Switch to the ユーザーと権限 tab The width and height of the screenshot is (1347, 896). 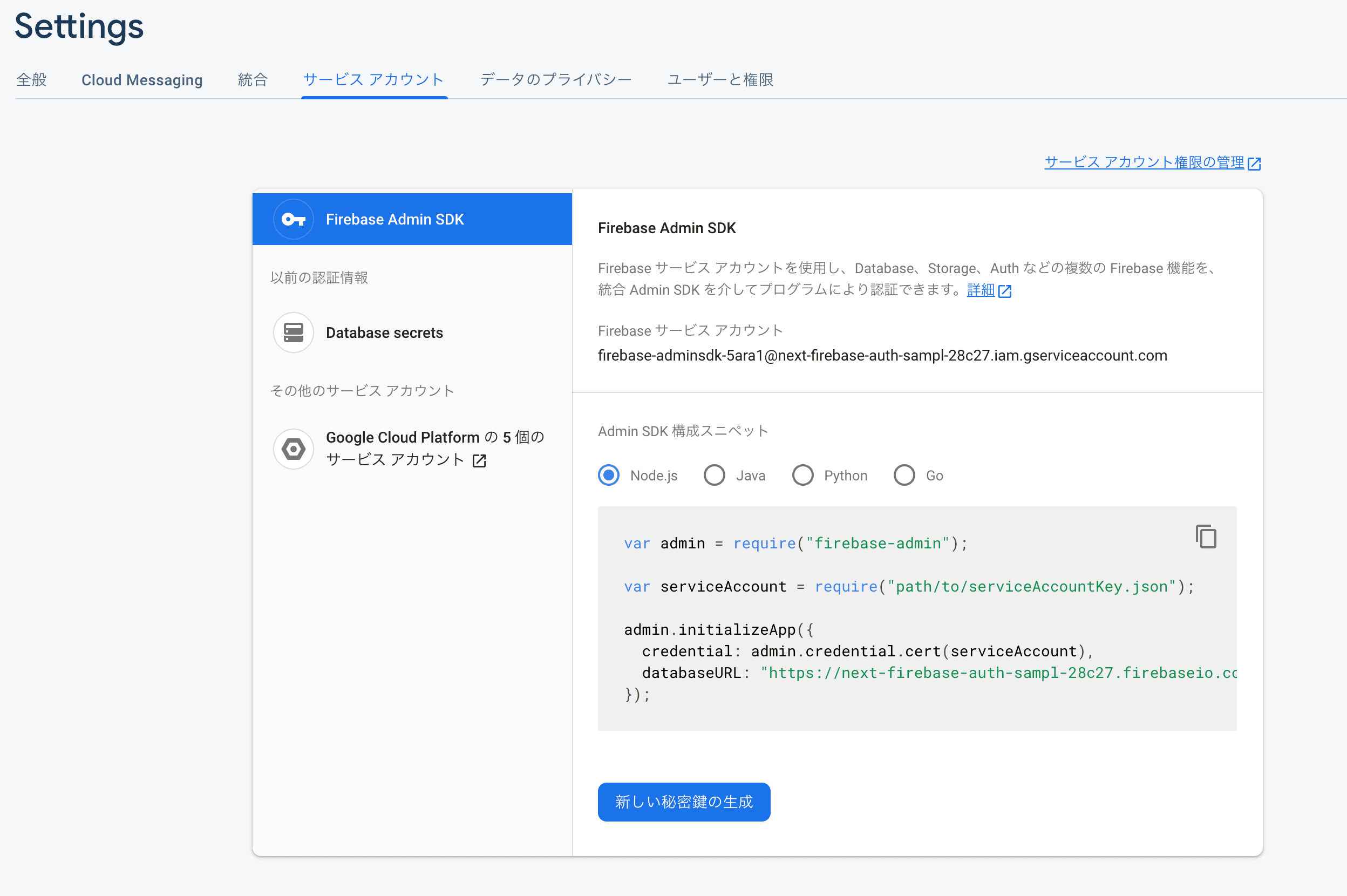tap(720, 80)
